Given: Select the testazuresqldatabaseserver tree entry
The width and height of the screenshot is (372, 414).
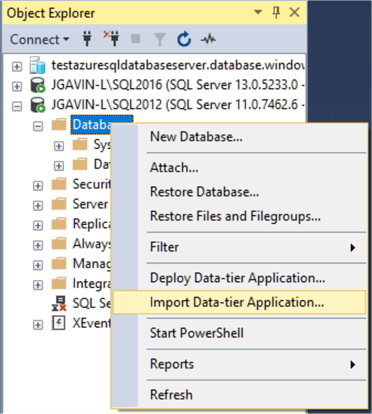Looking at the screenshot, I should (x=178, y=65).
